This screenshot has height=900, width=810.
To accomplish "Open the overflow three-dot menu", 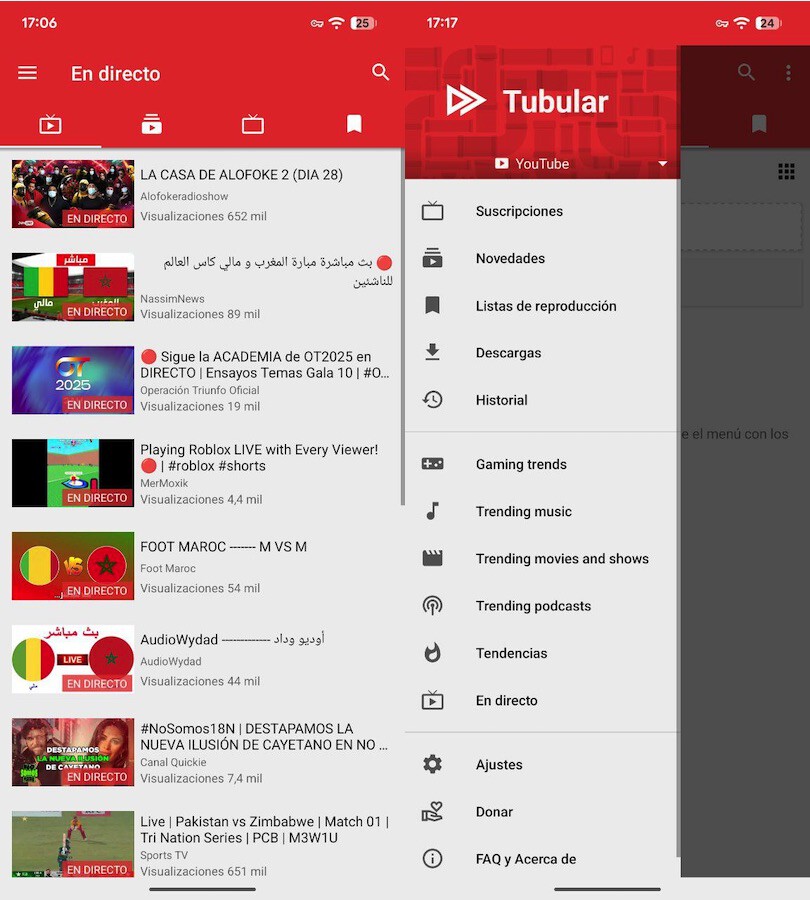I will click(790, 72).
